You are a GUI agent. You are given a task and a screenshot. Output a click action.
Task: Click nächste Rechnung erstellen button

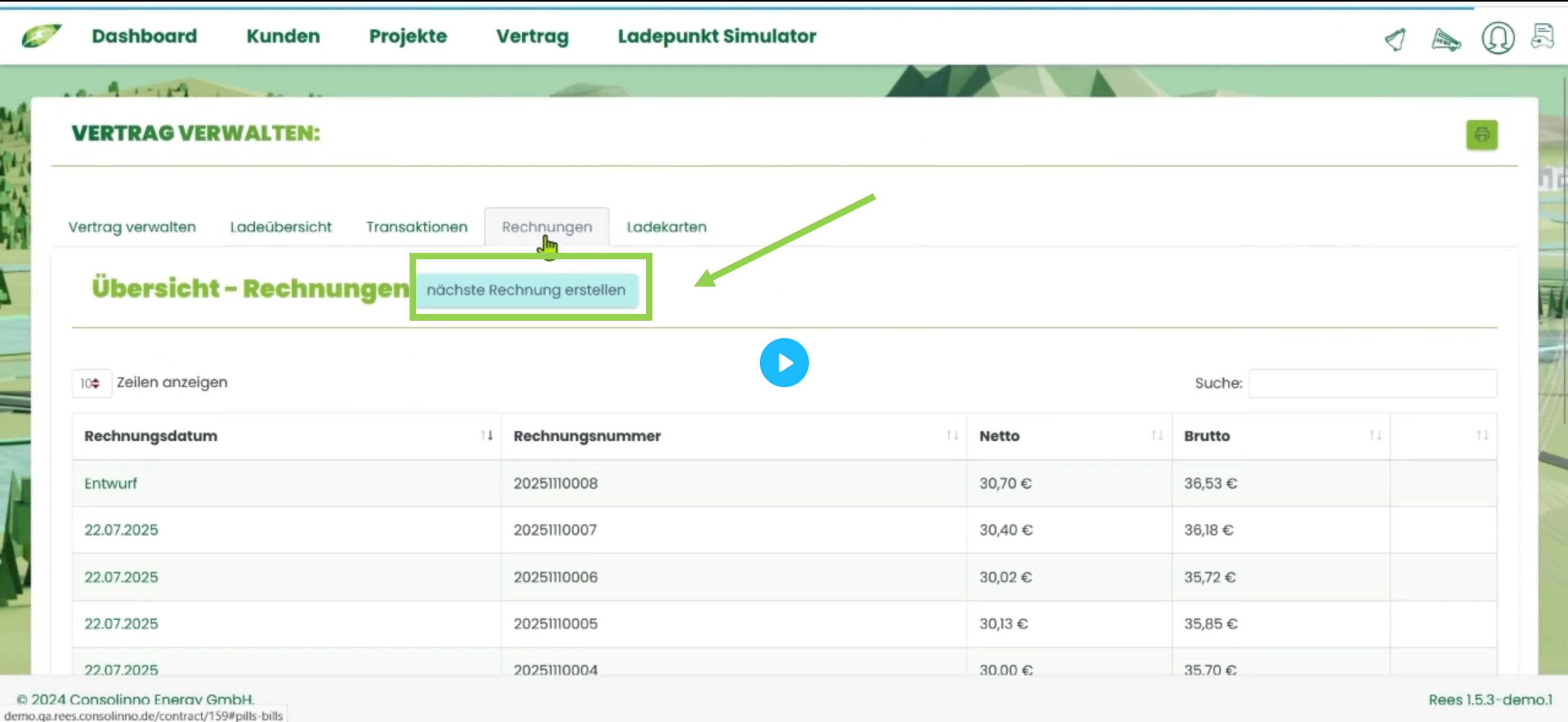tap(526, 290)
